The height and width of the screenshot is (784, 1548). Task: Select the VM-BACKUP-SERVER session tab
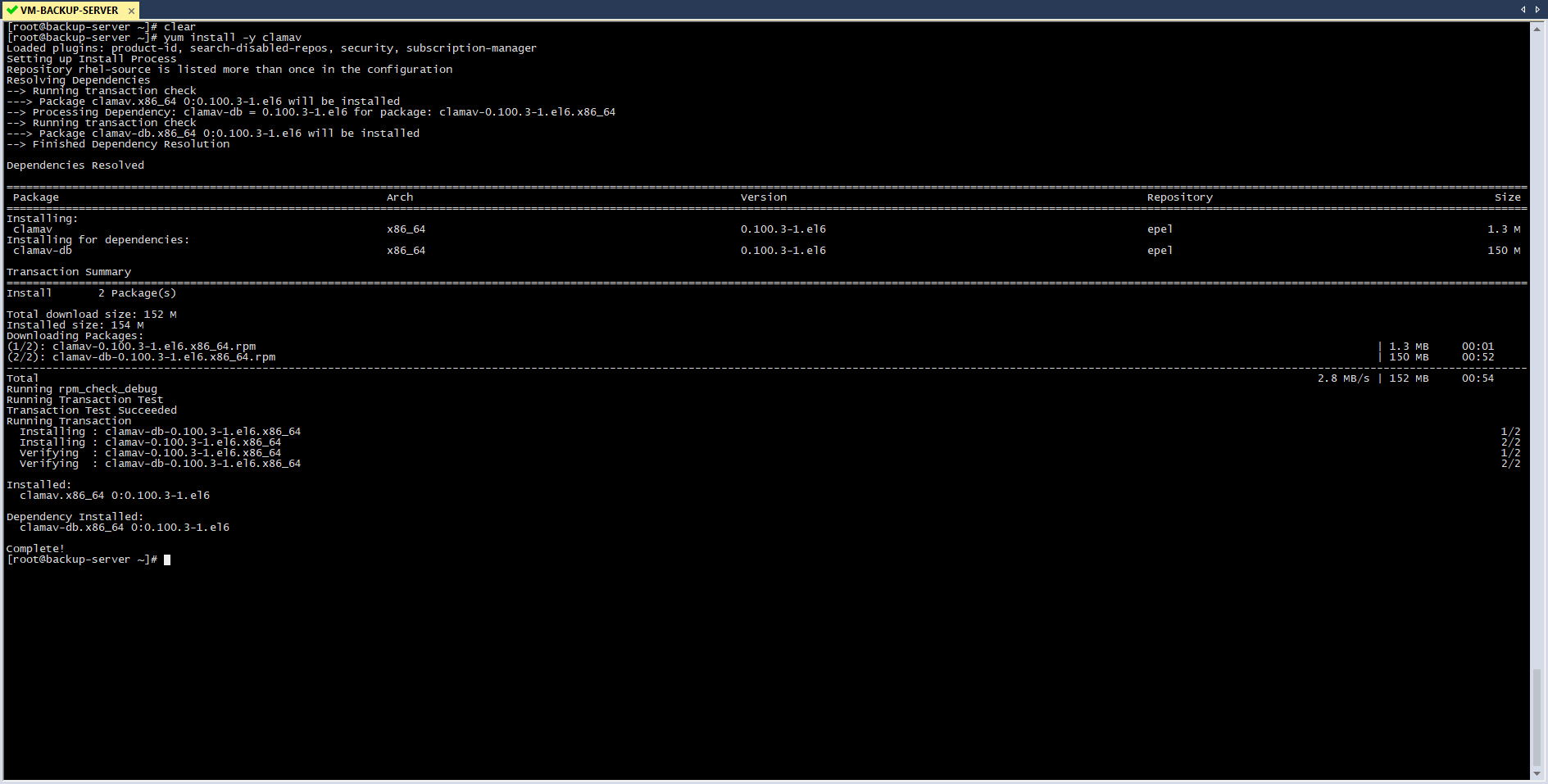point(70,11)
